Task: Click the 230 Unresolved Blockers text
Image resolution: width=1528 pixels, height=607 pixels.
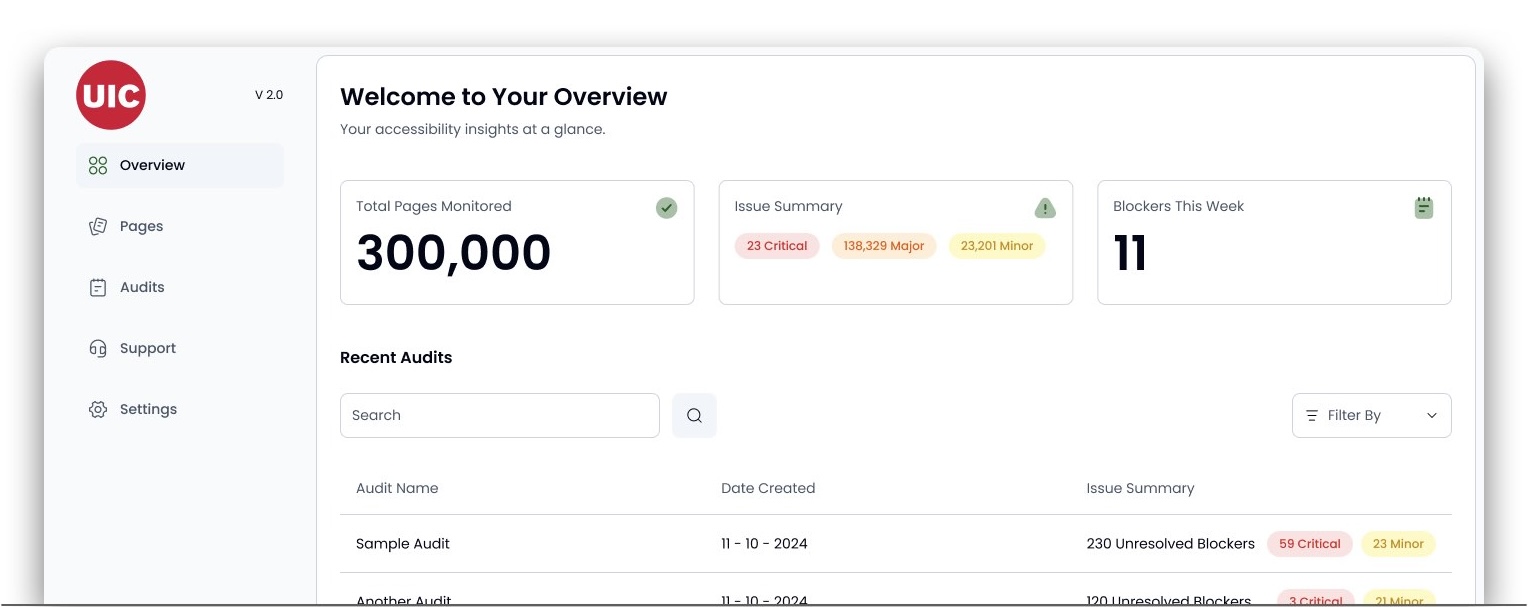Action: point(1171,545)
